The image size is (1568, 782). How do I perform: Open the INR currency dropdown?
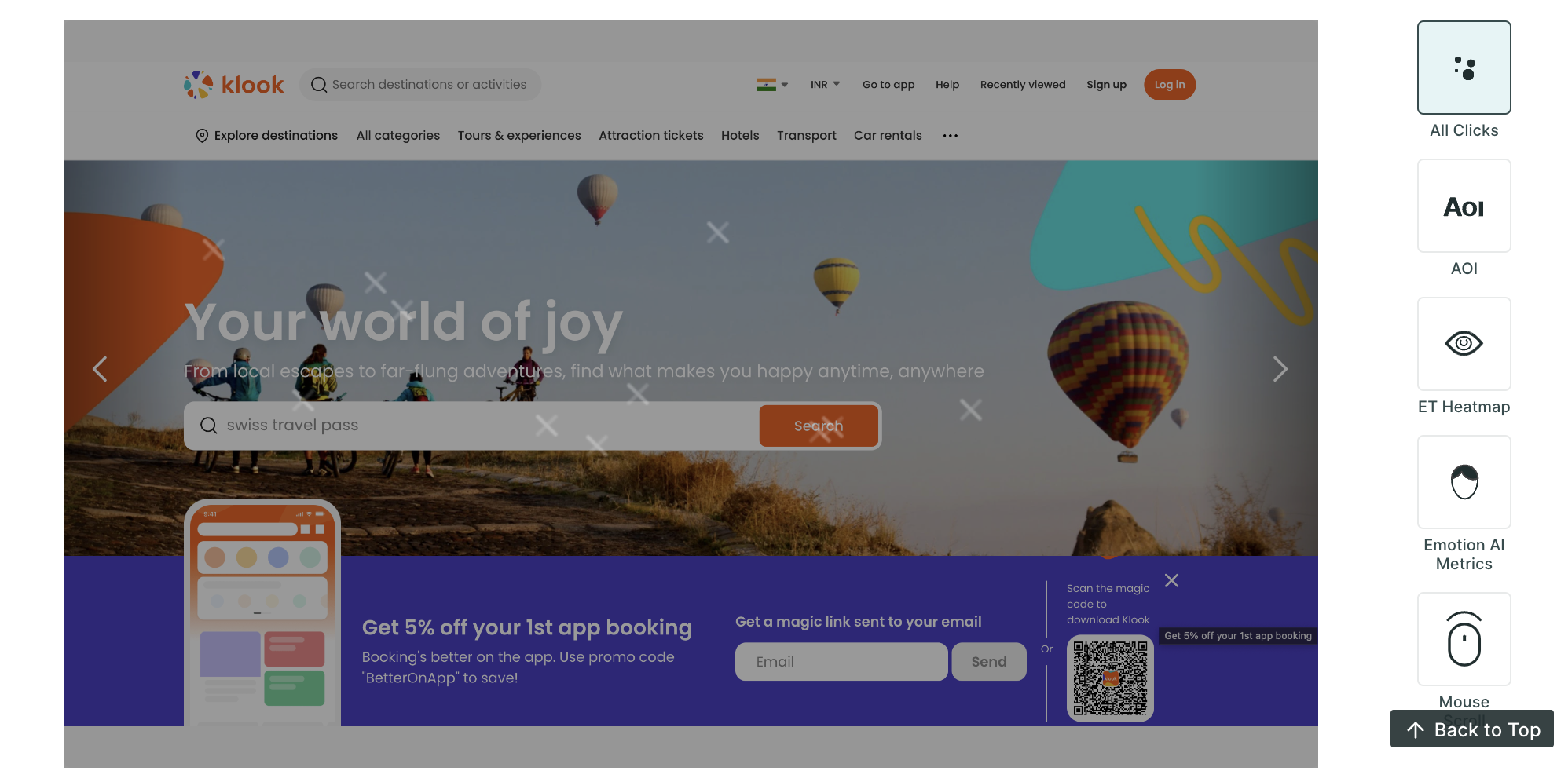click(x=825, y=85)
